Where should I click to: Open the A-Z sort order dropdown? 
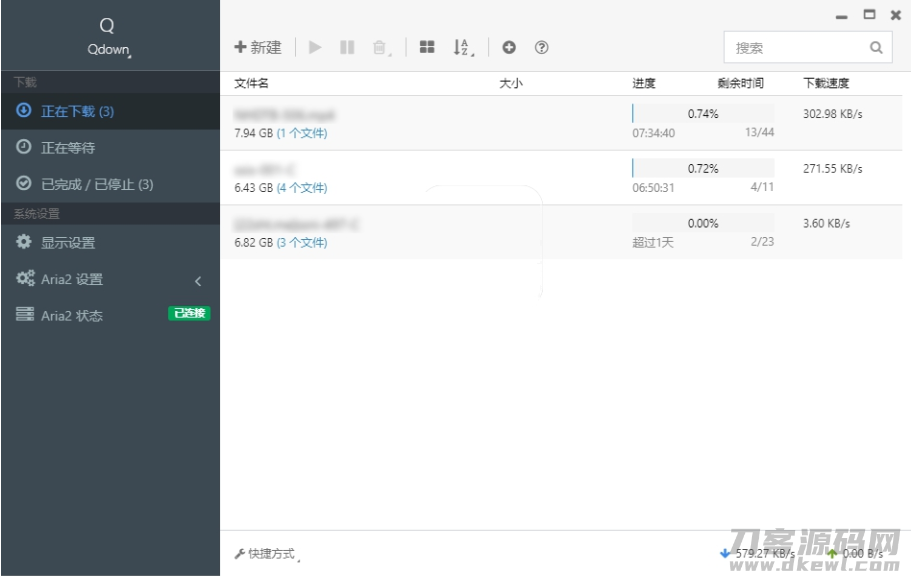point(463,47)
